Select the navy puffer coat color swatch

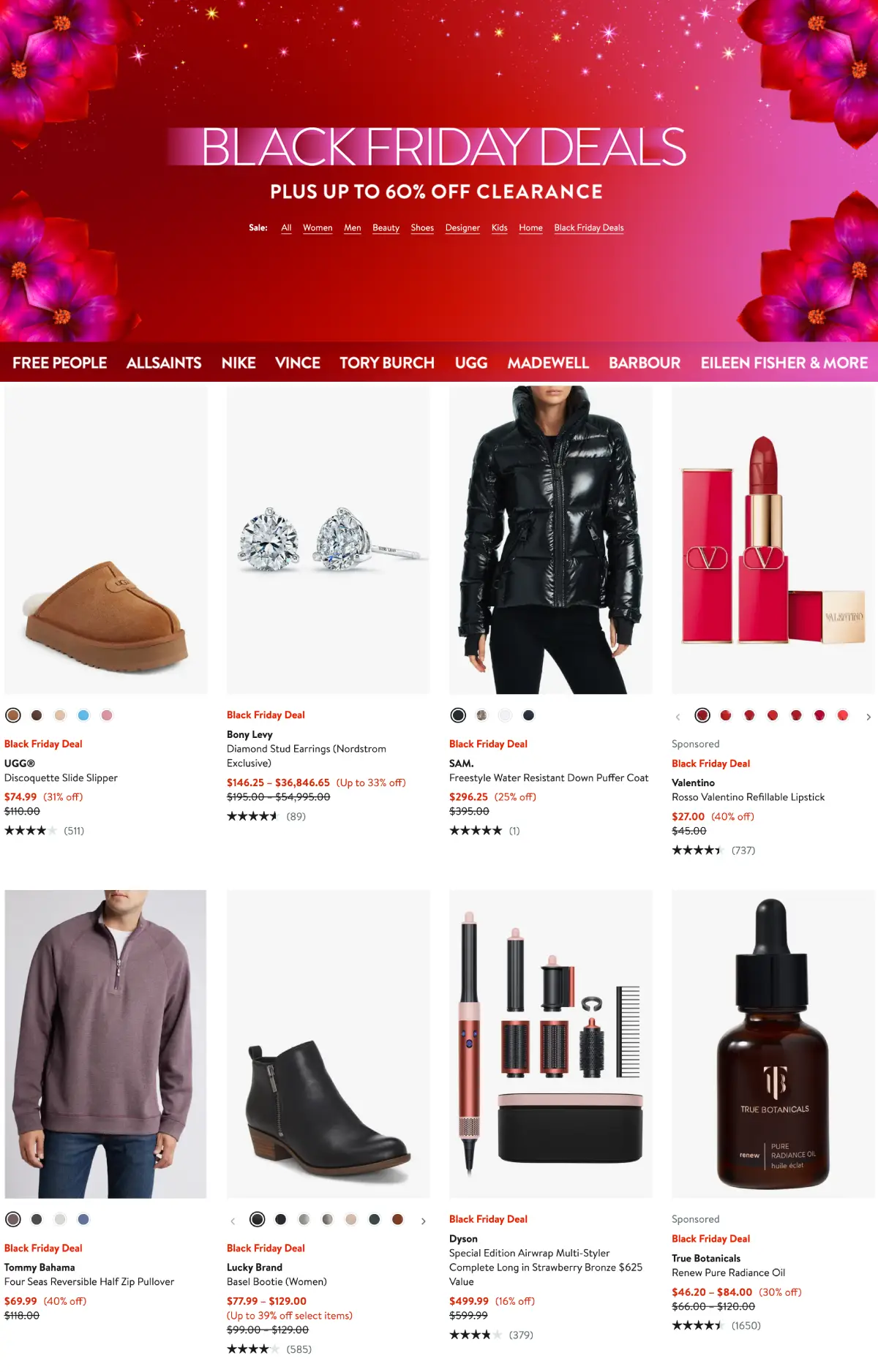(x=528, y=715)
